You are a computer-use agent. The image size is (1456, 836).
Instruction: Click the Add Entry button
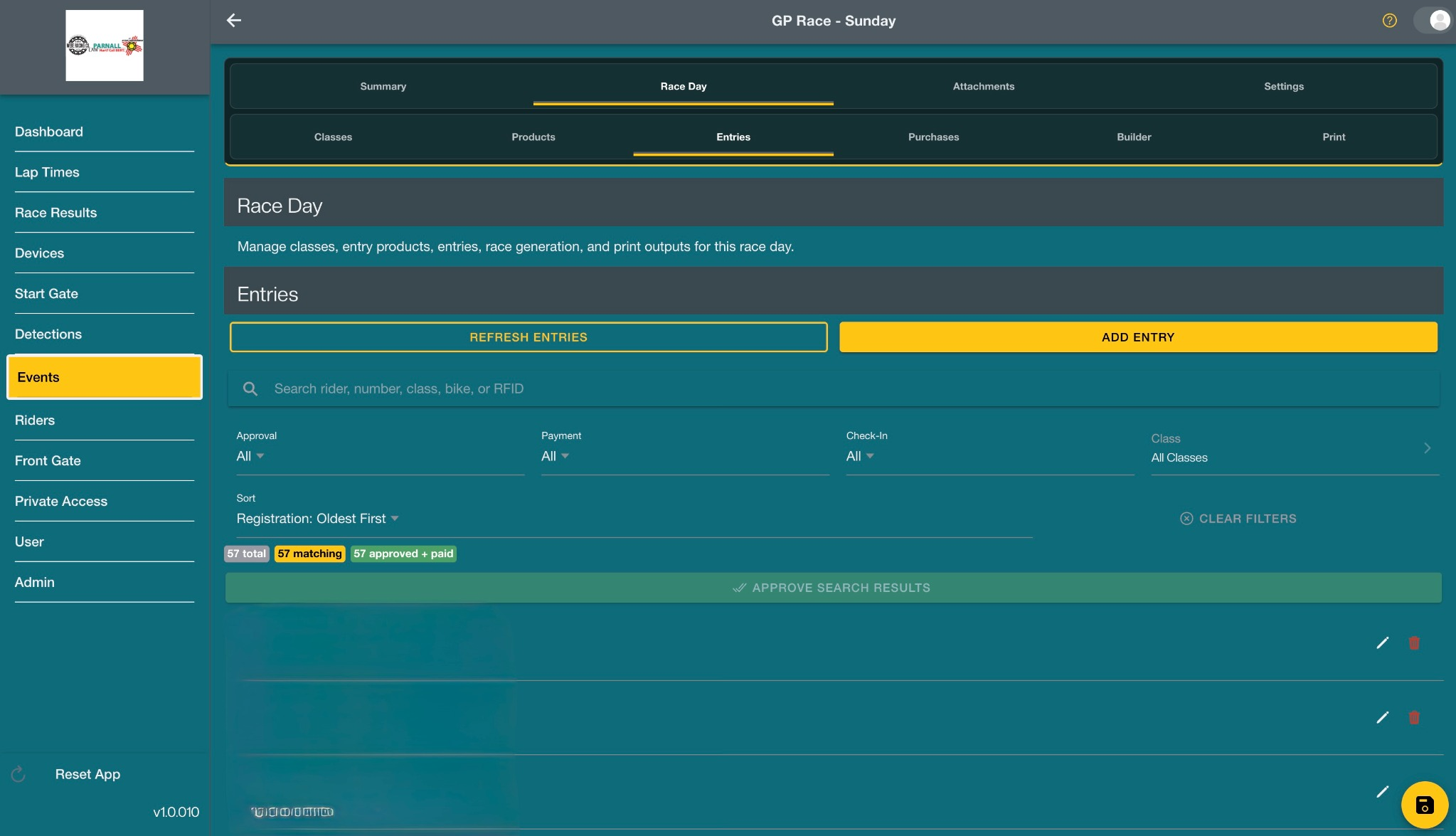pyautogui.click(x=1138, y=337)
